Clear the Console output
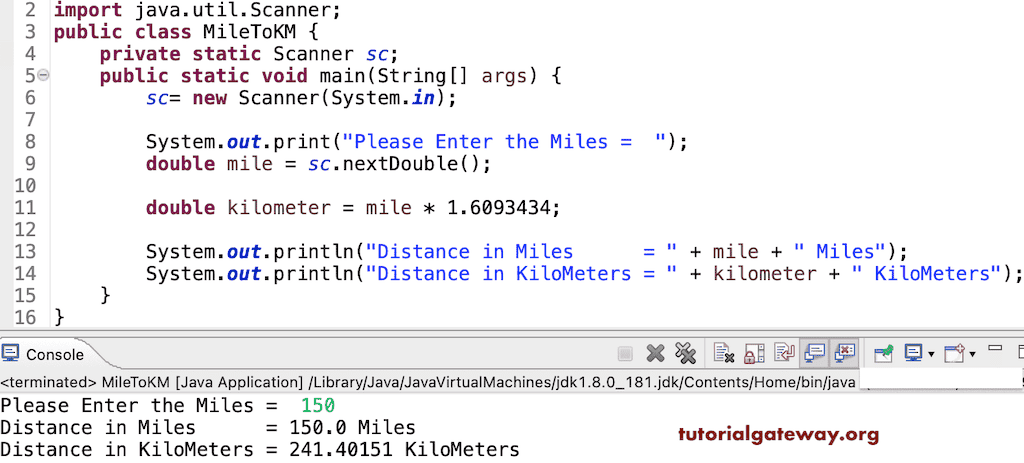Image resolution: width=1024 pixels, height=463 pixels. [724, 353]
